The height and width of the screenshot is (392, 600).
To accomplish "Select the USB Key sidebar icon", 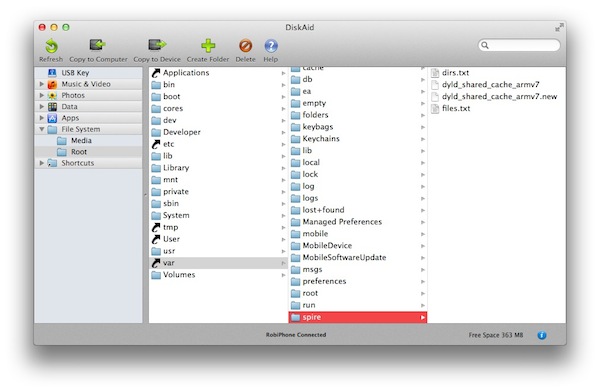I will click(x=52, y=73).
